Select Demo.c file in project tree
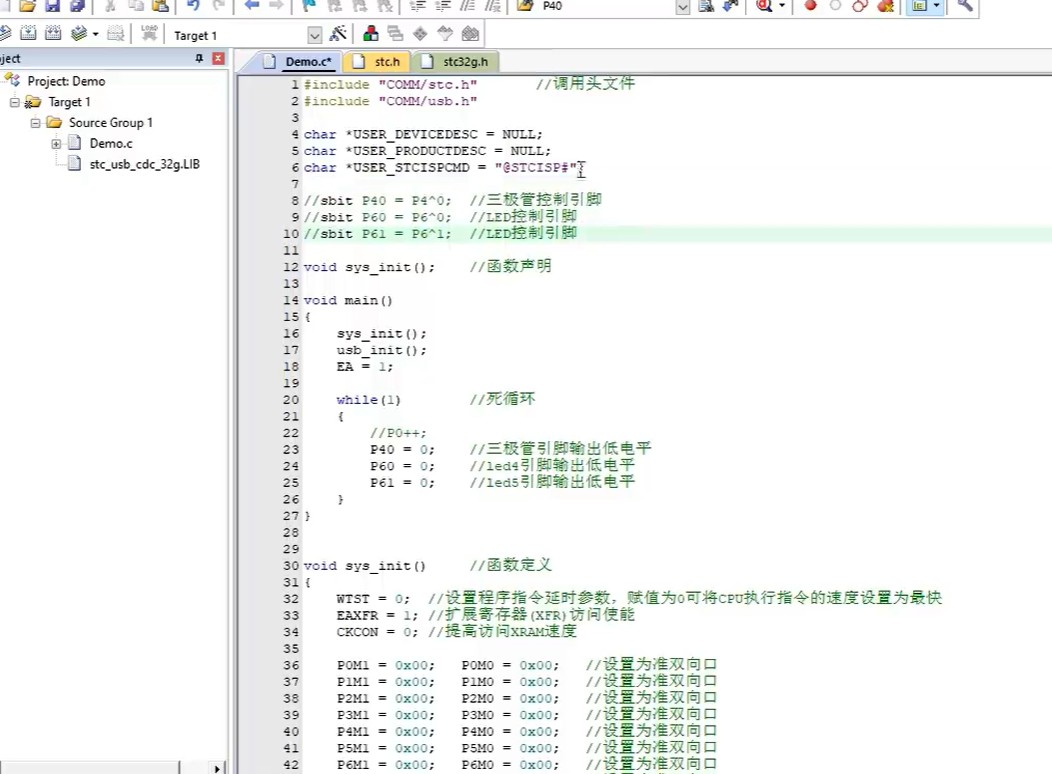Viewport: 1052px width, 774px height. pyautogui.click(x=111, y=144)
